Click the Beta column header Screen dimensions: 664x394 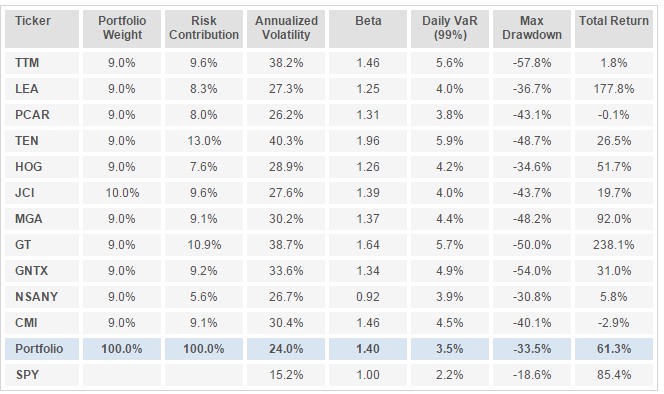(x=368, y=29)
